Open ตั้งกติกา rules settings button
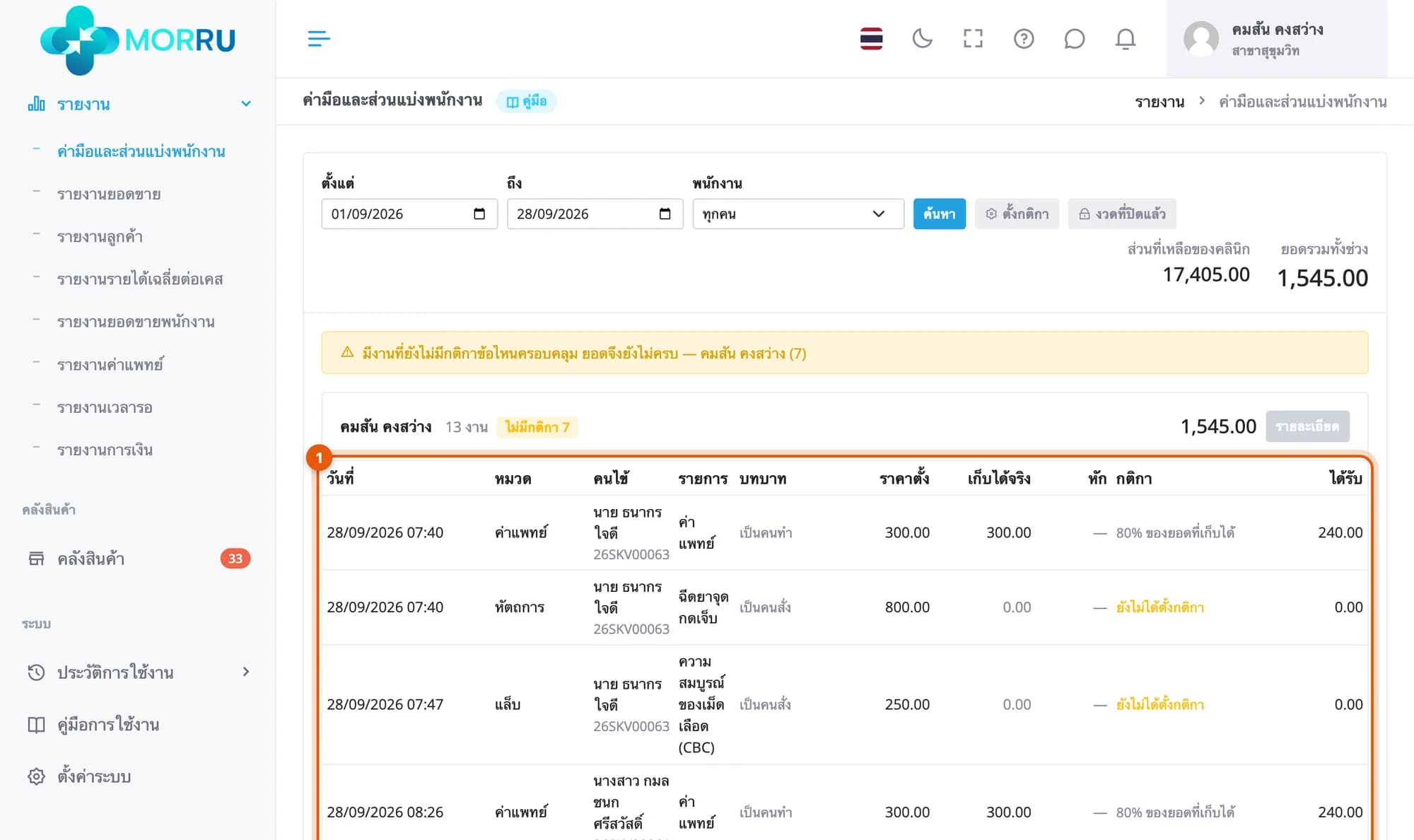 (x=1017, y=214)
